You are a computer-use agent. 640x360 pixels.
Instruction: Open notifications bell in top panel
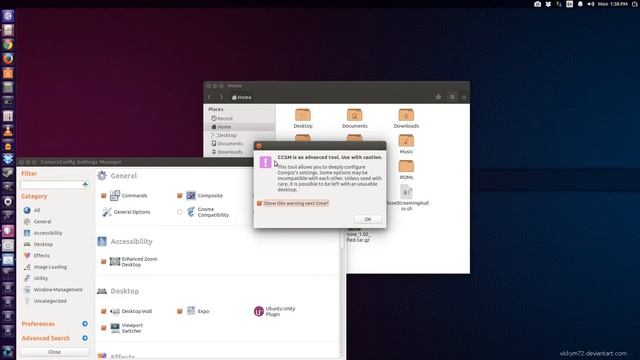point(580,4)
